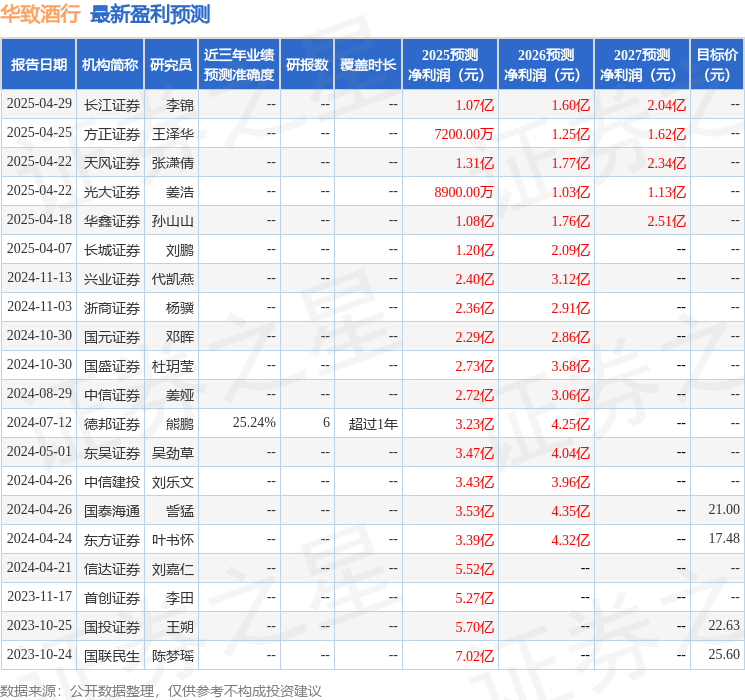Select the 德邦证券 institution cell

click(112, 424)
